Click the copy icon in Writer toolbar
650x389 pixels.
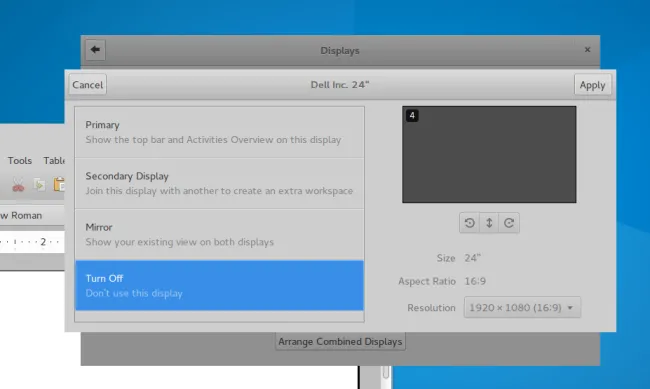(x=39, y=185)
